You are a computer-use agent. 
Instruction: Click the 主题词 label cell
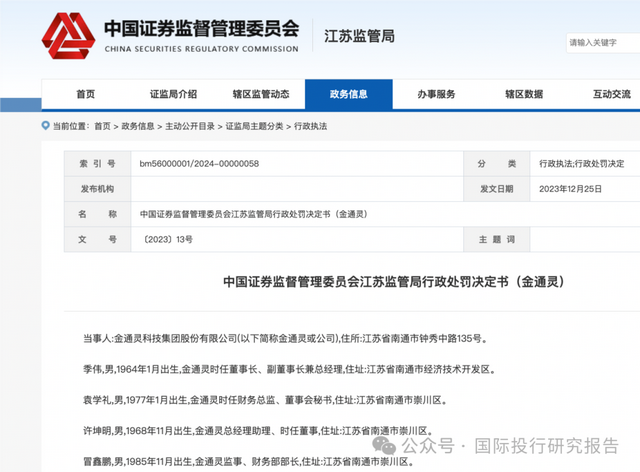(x=497, y=239)
